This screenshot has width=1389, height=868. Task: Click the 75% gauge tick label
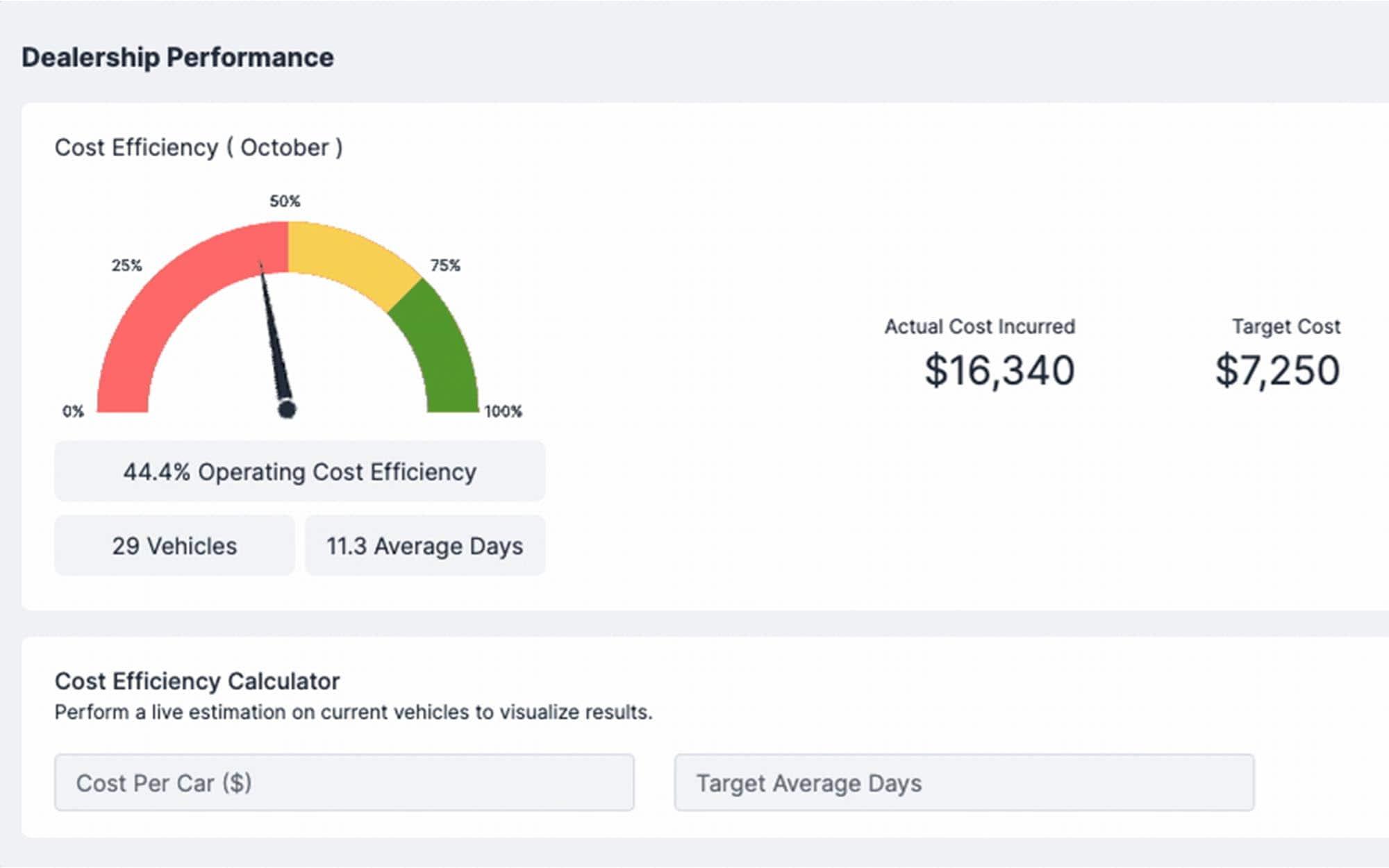445,265
